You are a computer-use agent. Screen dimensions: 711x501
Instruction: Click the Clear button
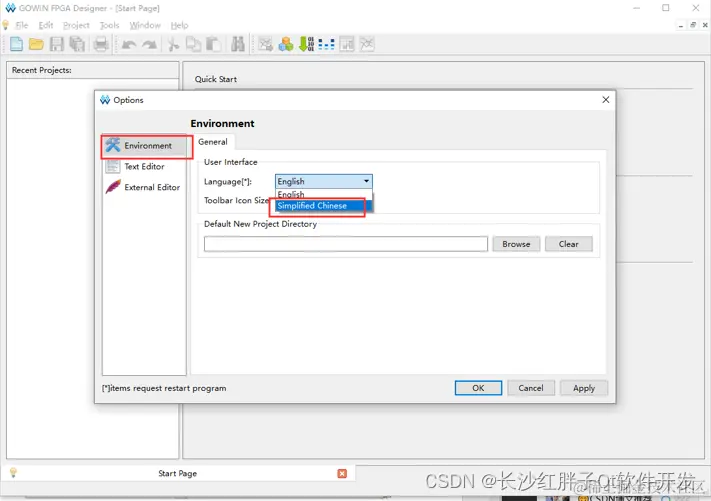[x=569, y=244]
